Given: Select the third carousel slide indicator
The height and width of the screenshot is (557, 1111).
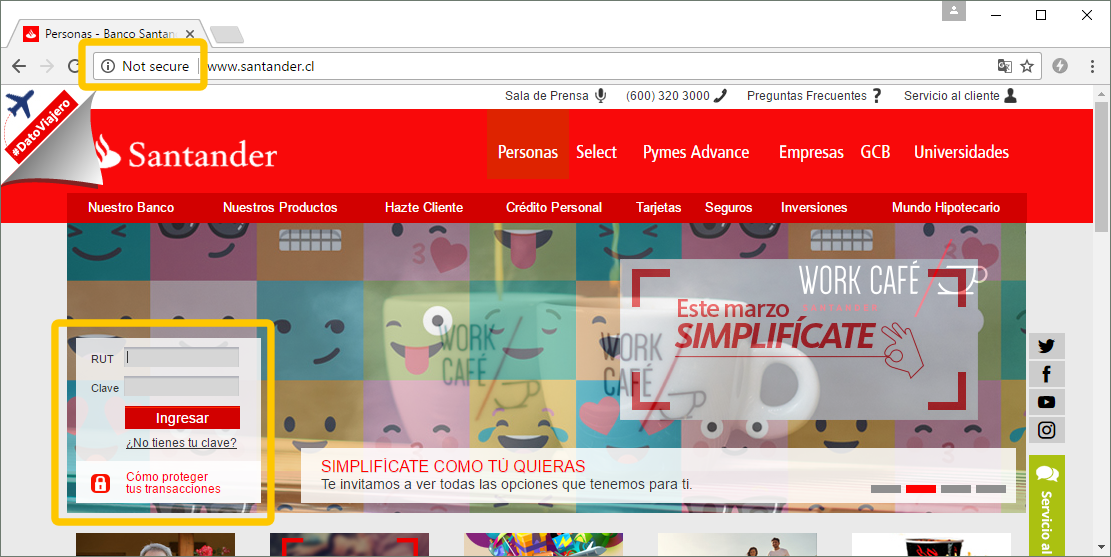Looking at the screenshot, I should [956, 489].
